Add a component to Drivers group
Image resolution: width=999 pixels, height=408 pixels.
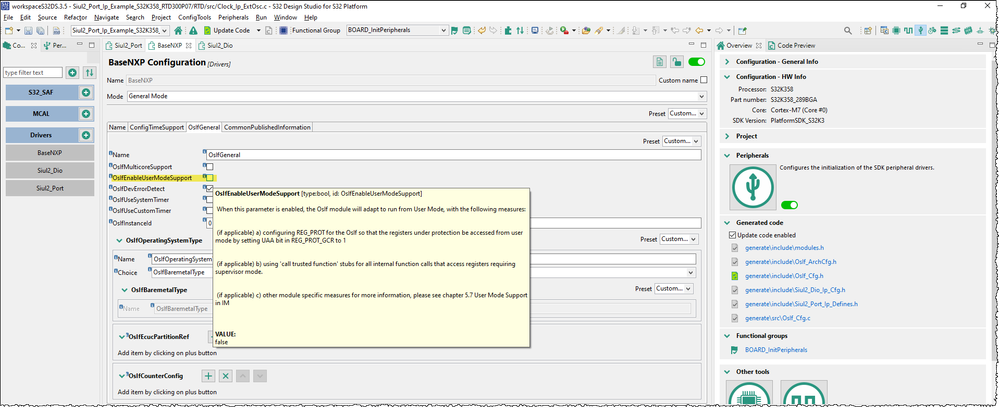tap(85, 135)
